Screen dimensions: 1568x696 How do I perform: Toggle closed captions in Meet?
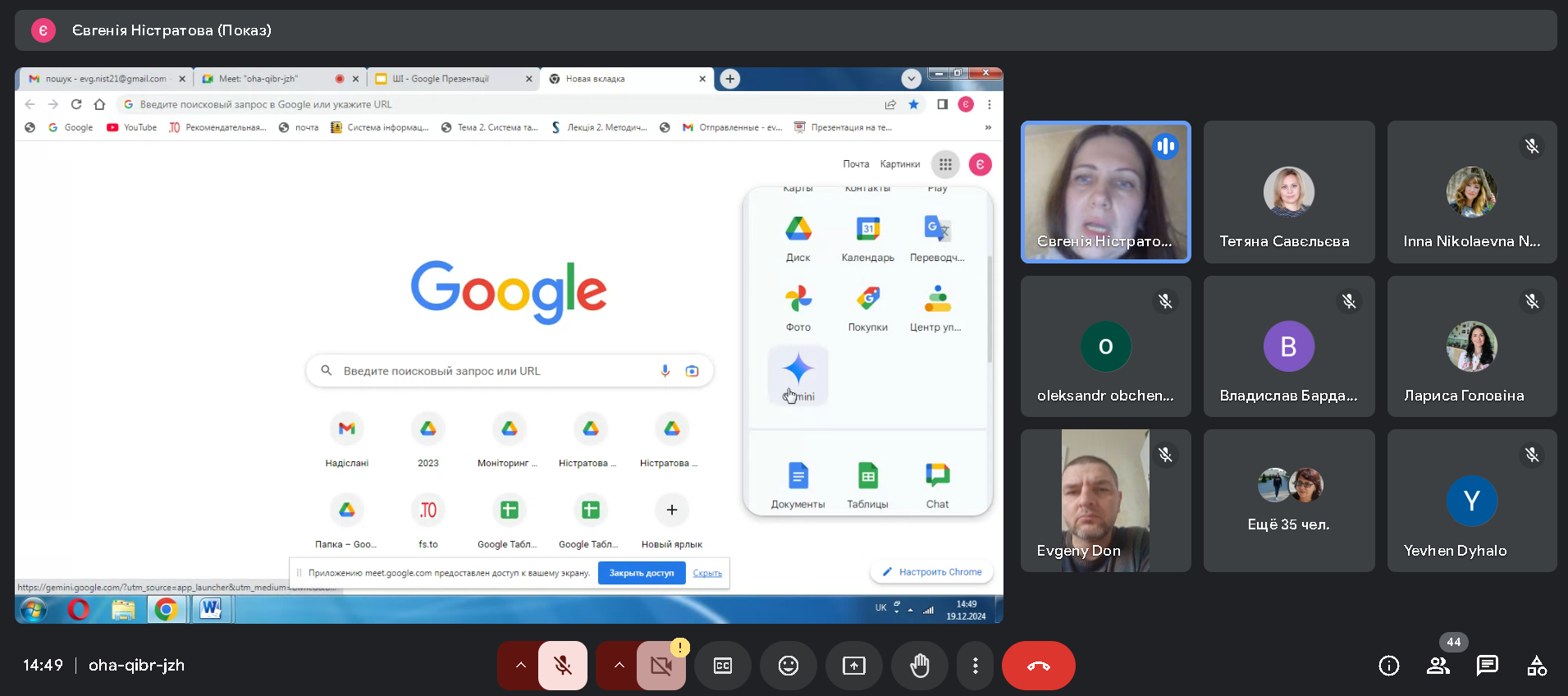pos(723,666)
